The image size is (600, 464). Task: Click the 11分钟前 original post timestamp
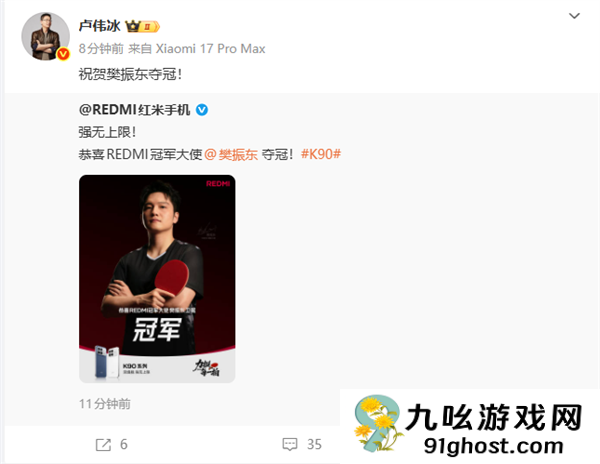(x=105, y=404)
